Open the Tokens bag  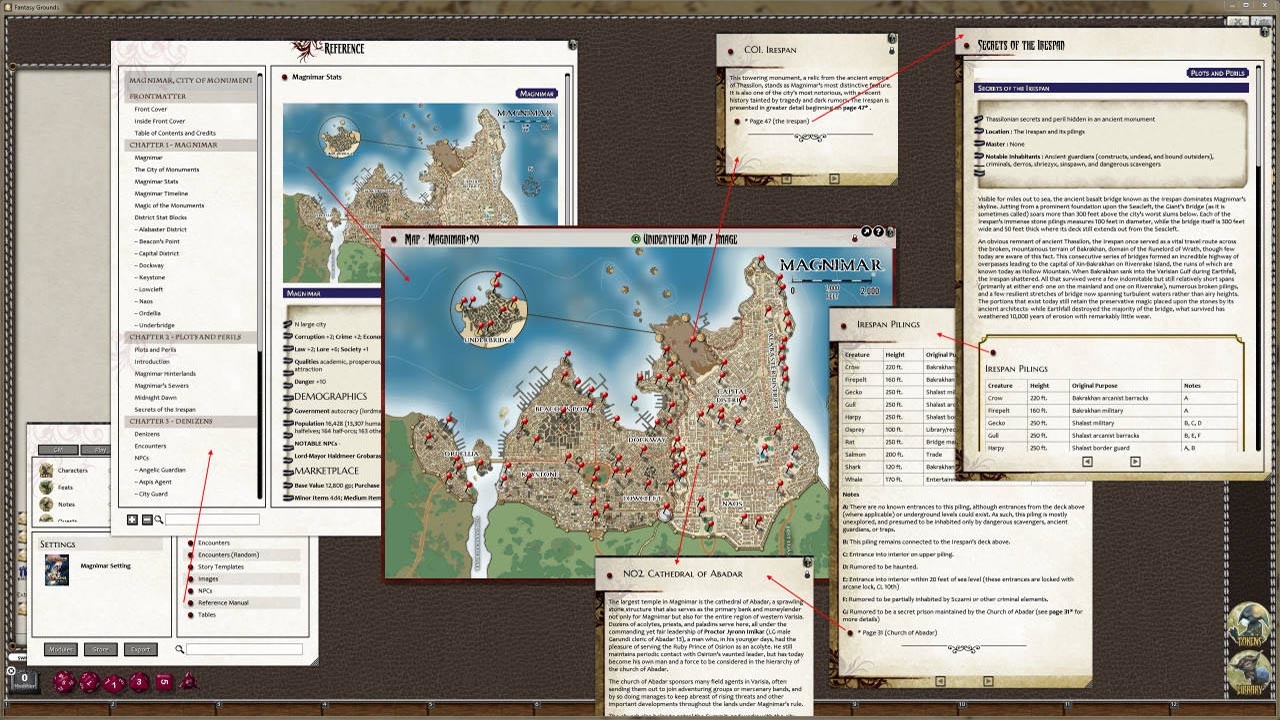(1249, 626)
